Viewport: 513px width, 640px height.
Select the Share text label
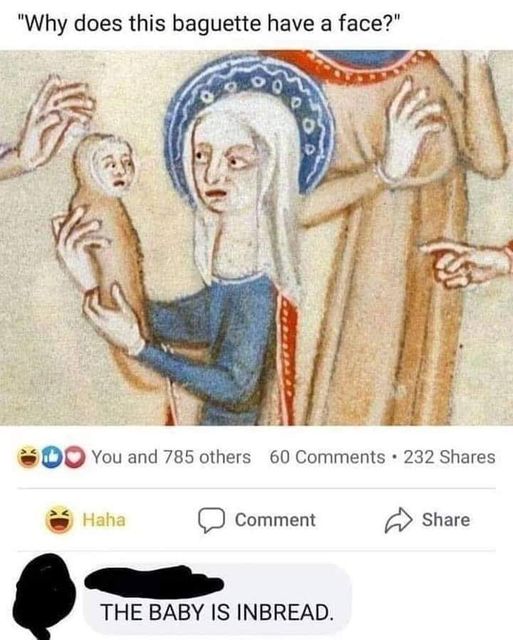446,520
